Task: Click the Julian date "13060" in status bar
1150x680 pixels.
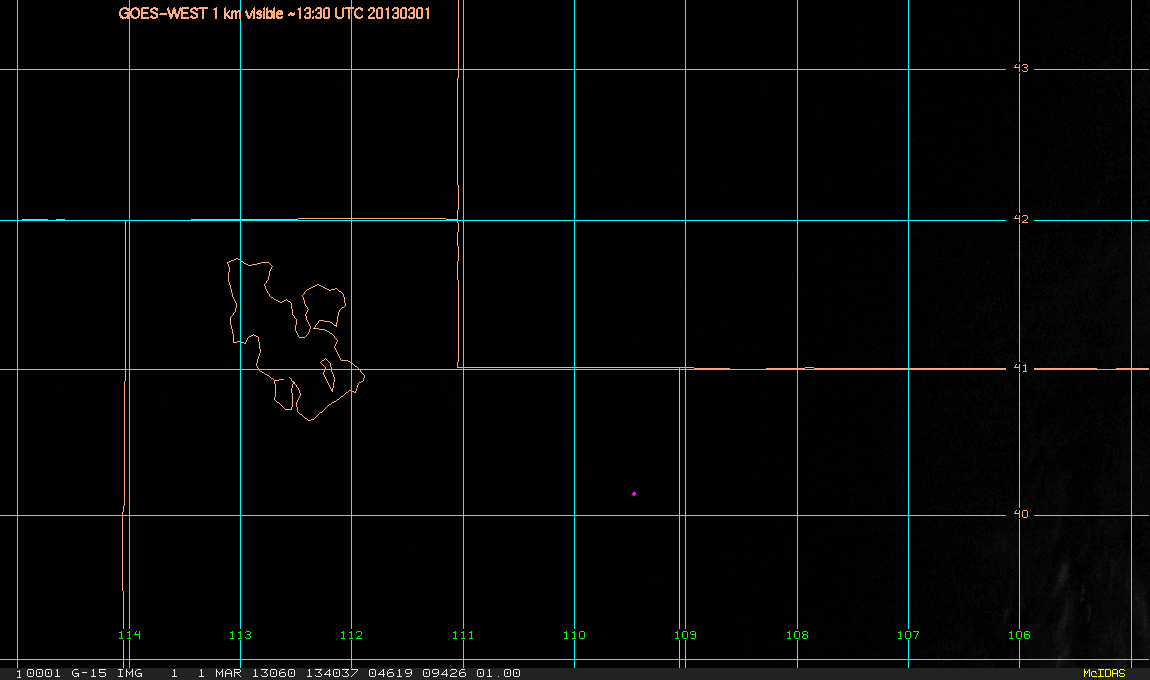Action: [x=274, y=673]
